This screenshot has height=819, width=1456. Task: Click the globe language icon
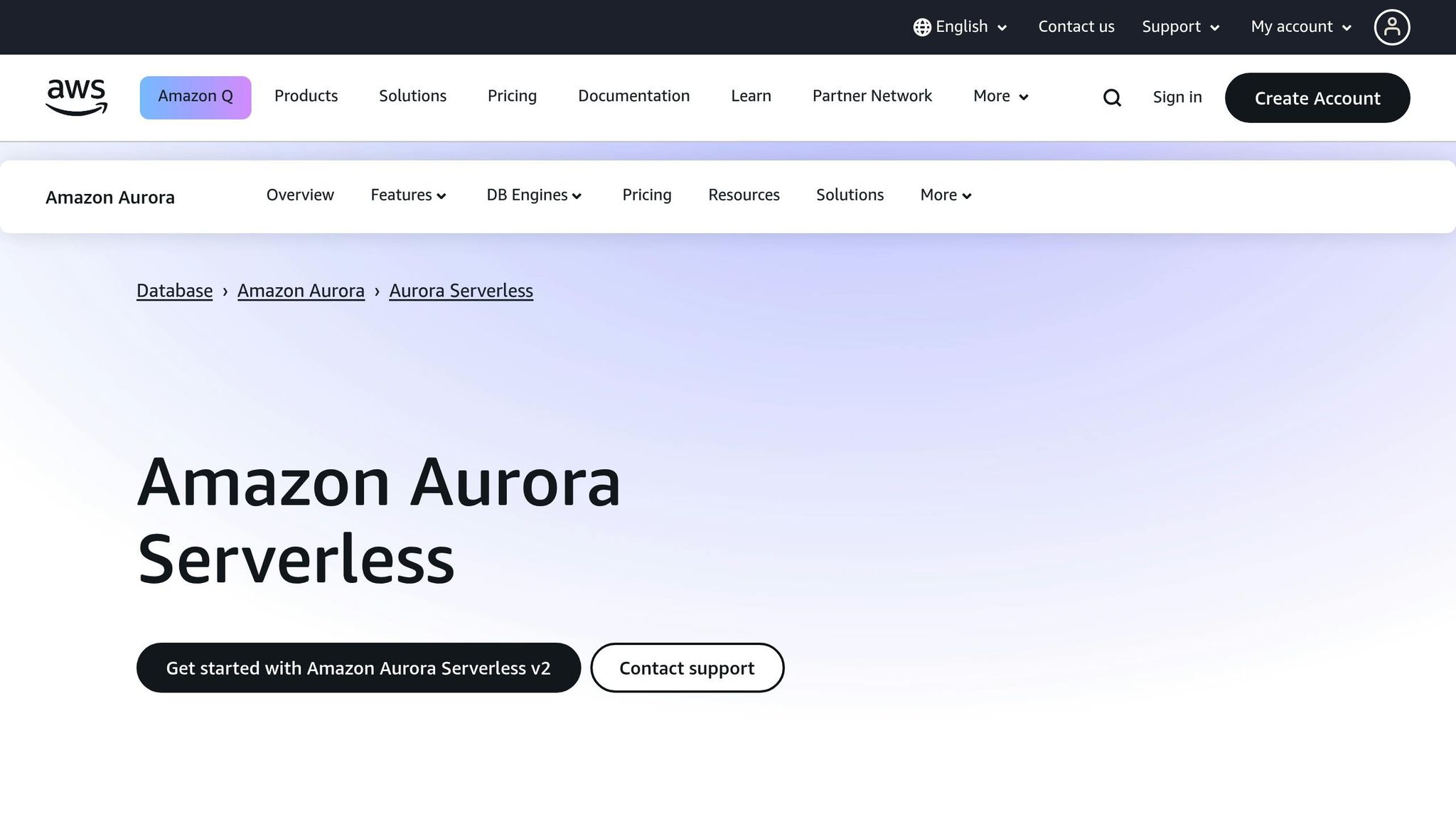coord(922,27)
